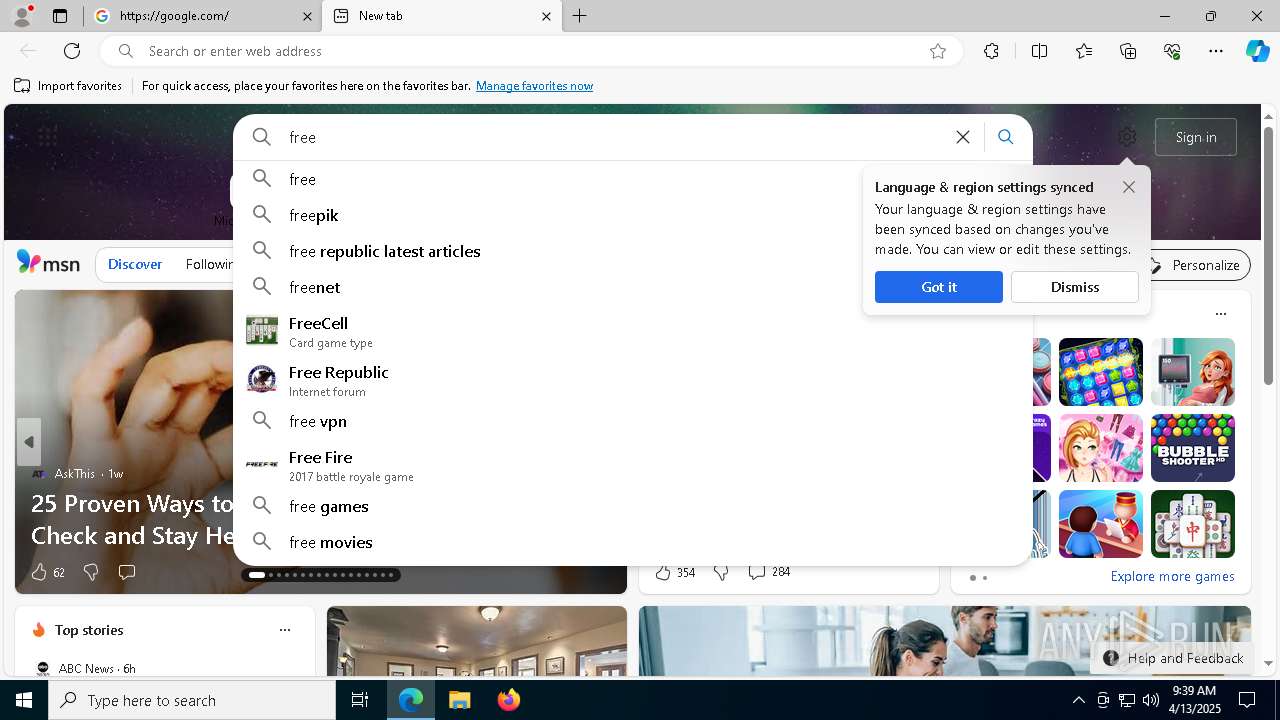The height and width of the screenshot is (720, 1280).
Task: Launch Firefox from taskbar
Action: pos(508,700)
